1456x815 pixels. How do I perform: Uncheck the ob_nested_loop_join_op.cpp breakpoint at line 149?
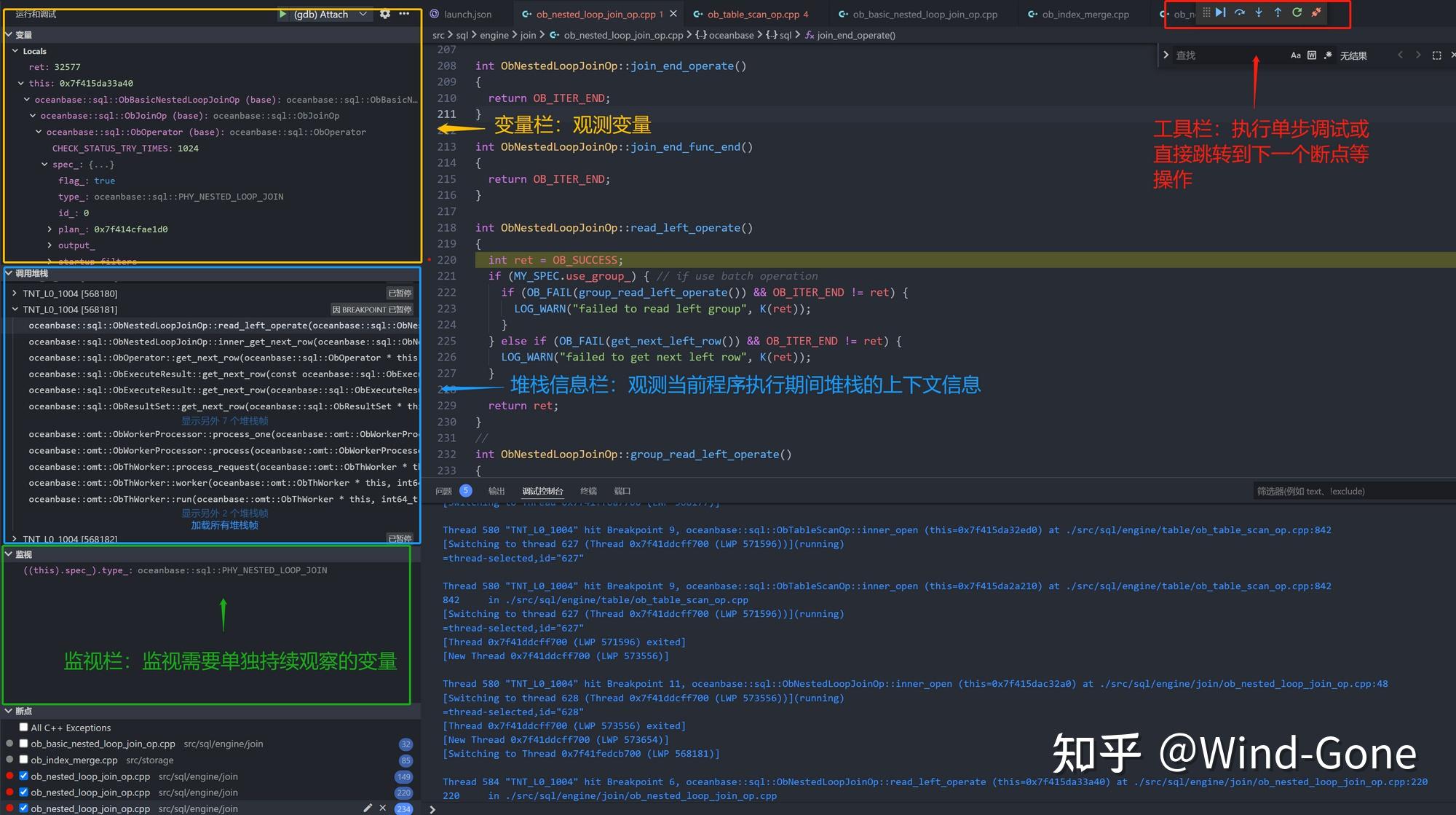pos(23,776)
